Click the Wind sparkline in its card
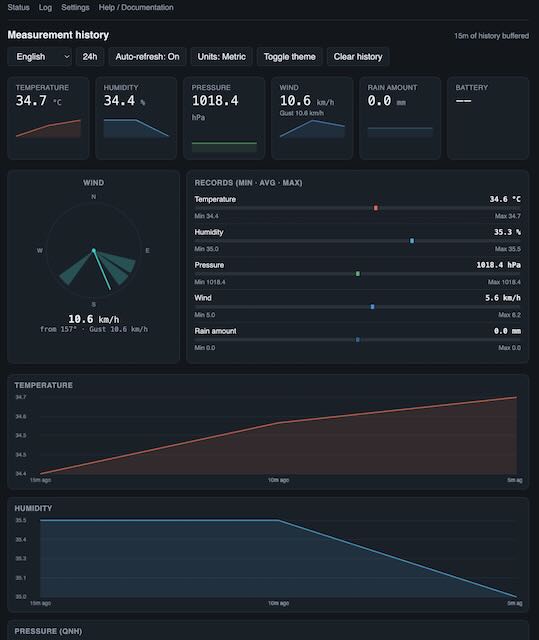This screenshot has height=640, width=539. coord(312,129)
